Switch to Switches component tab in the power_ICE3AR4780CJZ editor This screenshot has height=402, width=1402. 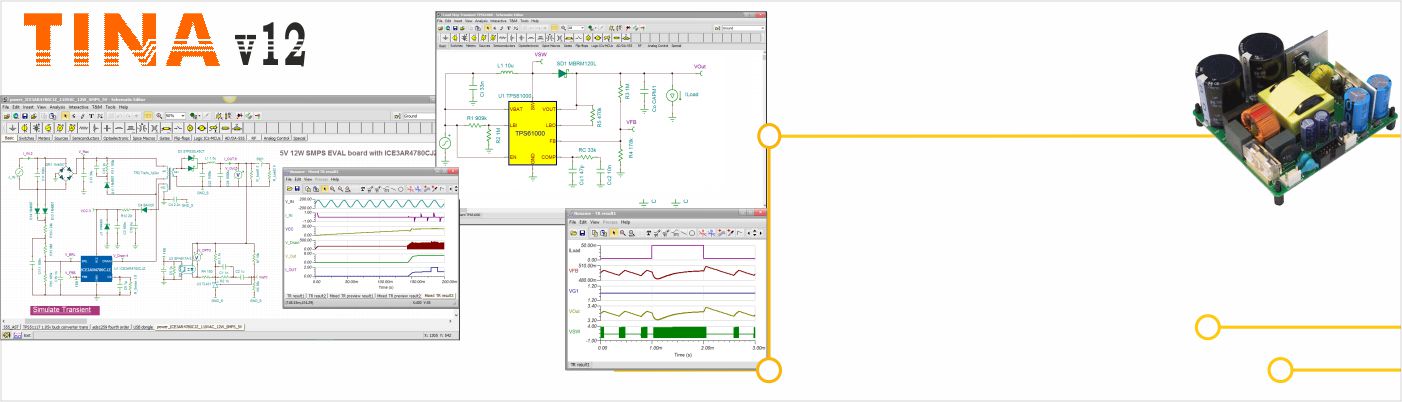click(x=26, y=139)
